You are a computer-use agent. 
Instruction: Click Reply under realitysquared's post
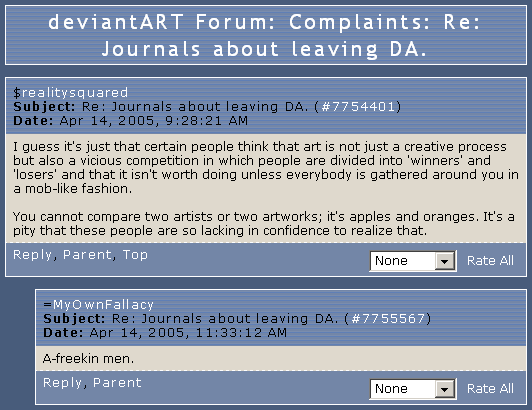pos(32,255)
